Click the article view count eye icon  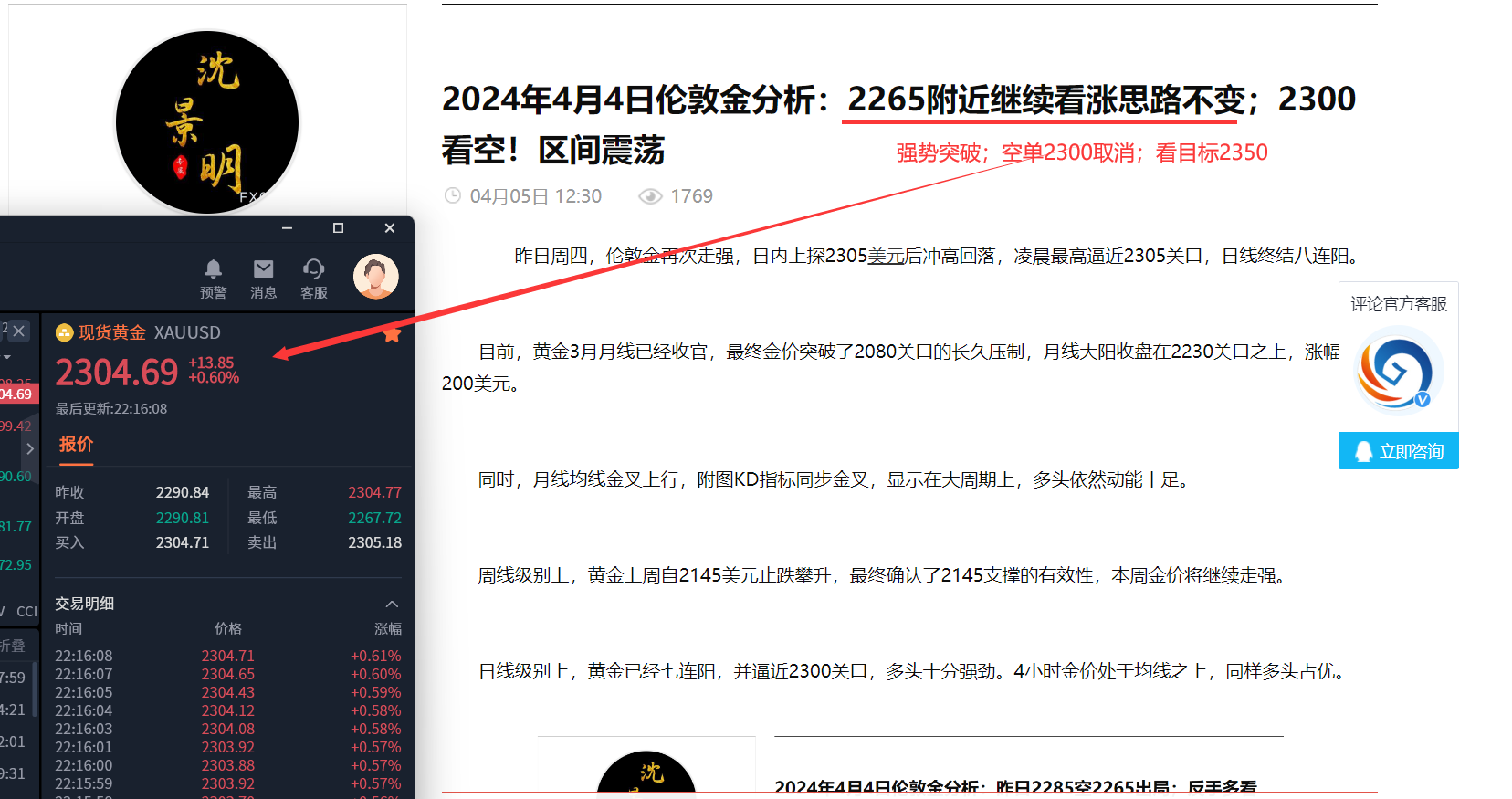point(650,196)
